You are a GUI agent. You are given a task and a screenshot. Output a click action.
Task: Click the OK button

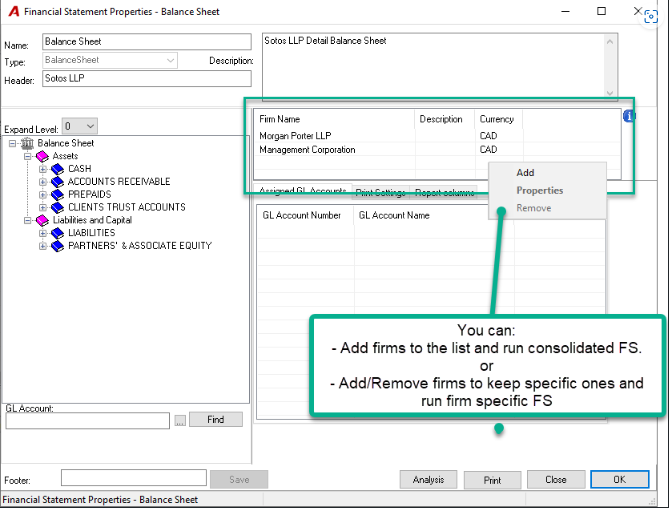[x=620, y=480]
